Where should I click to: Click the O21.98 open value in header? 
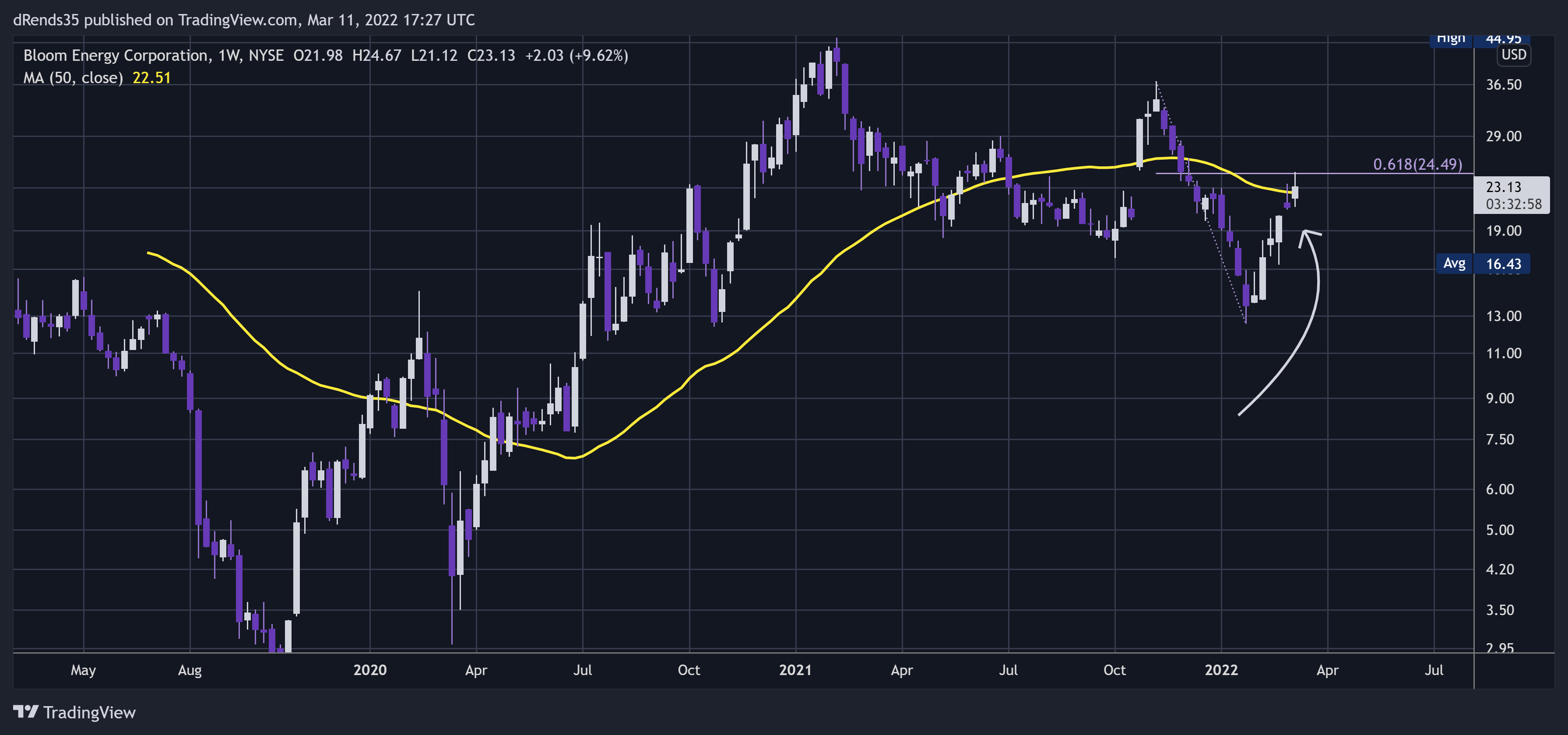318,56
